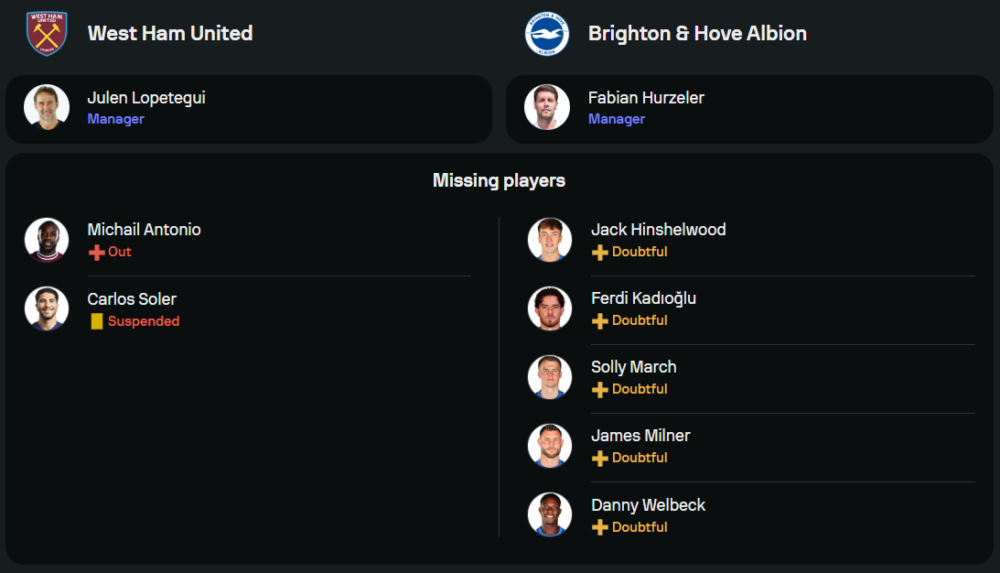1000x573 pixels.
Task: Open Fabian Hurzeler's manager photo
Action: [x=547, y=107]
